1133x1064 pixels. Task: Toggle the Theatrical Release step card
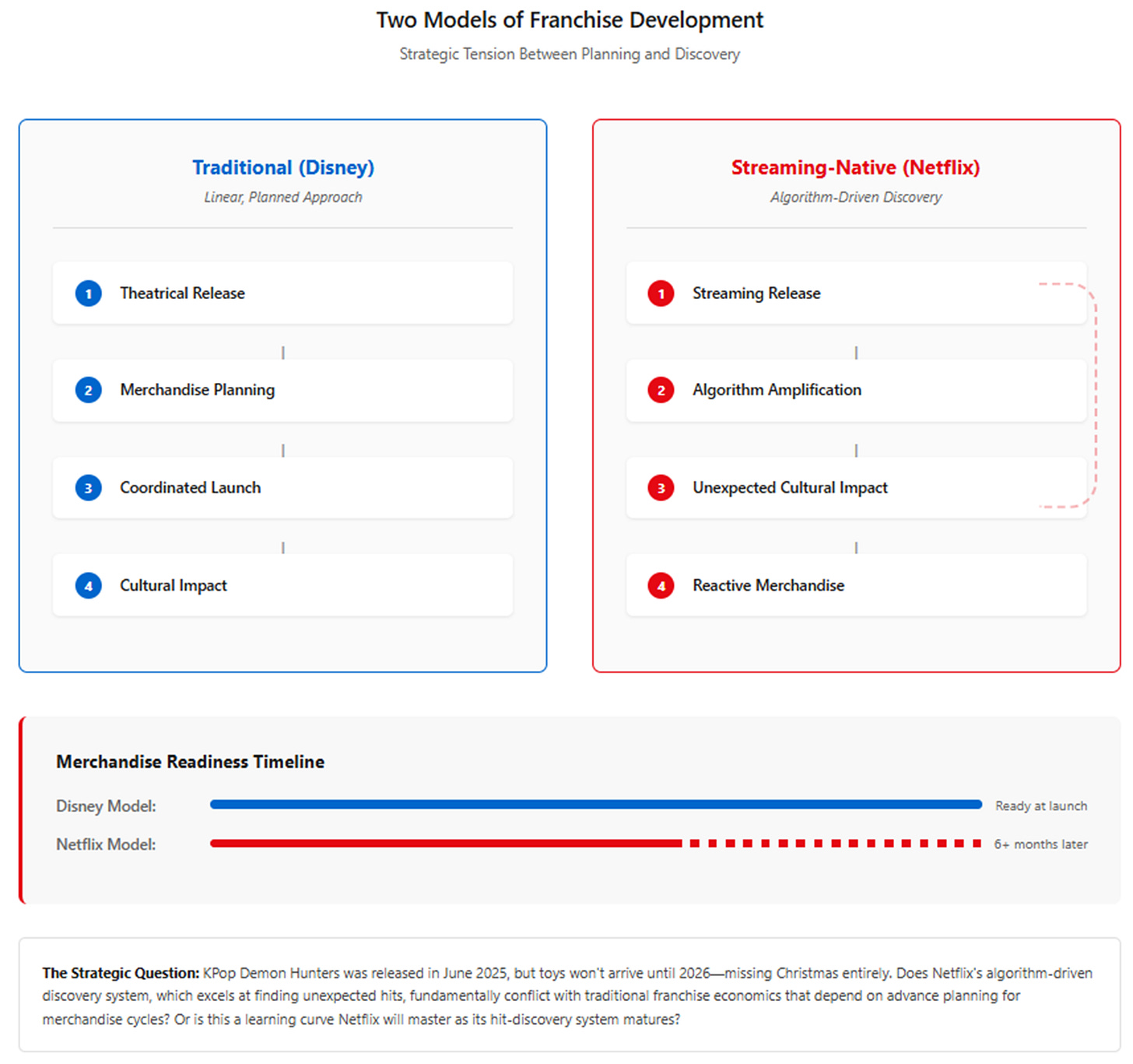[282, 293]
